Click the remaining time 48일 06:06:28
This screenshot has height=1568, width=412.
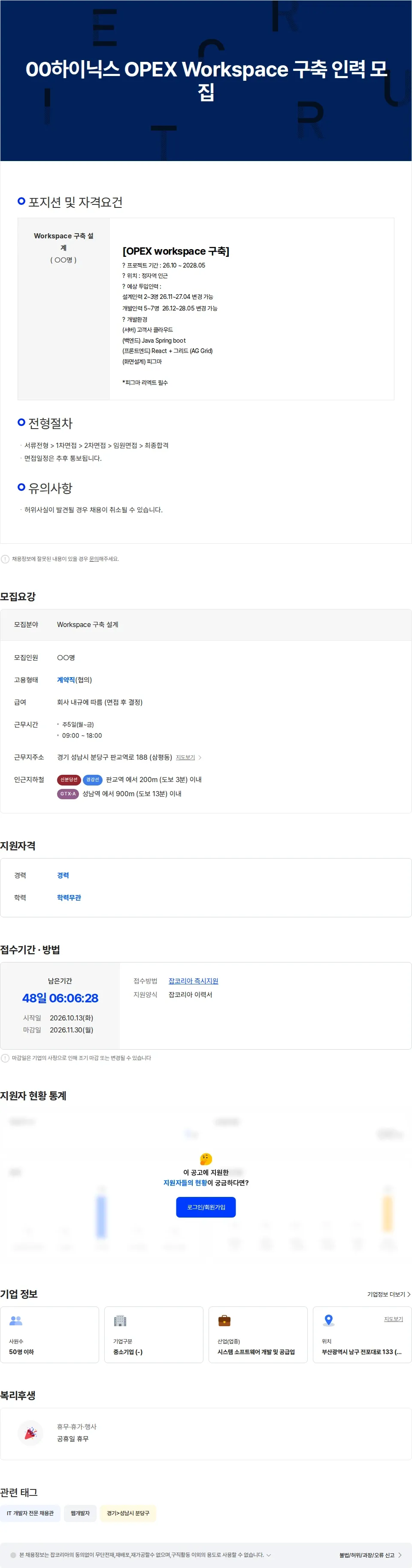coord(60,998)
